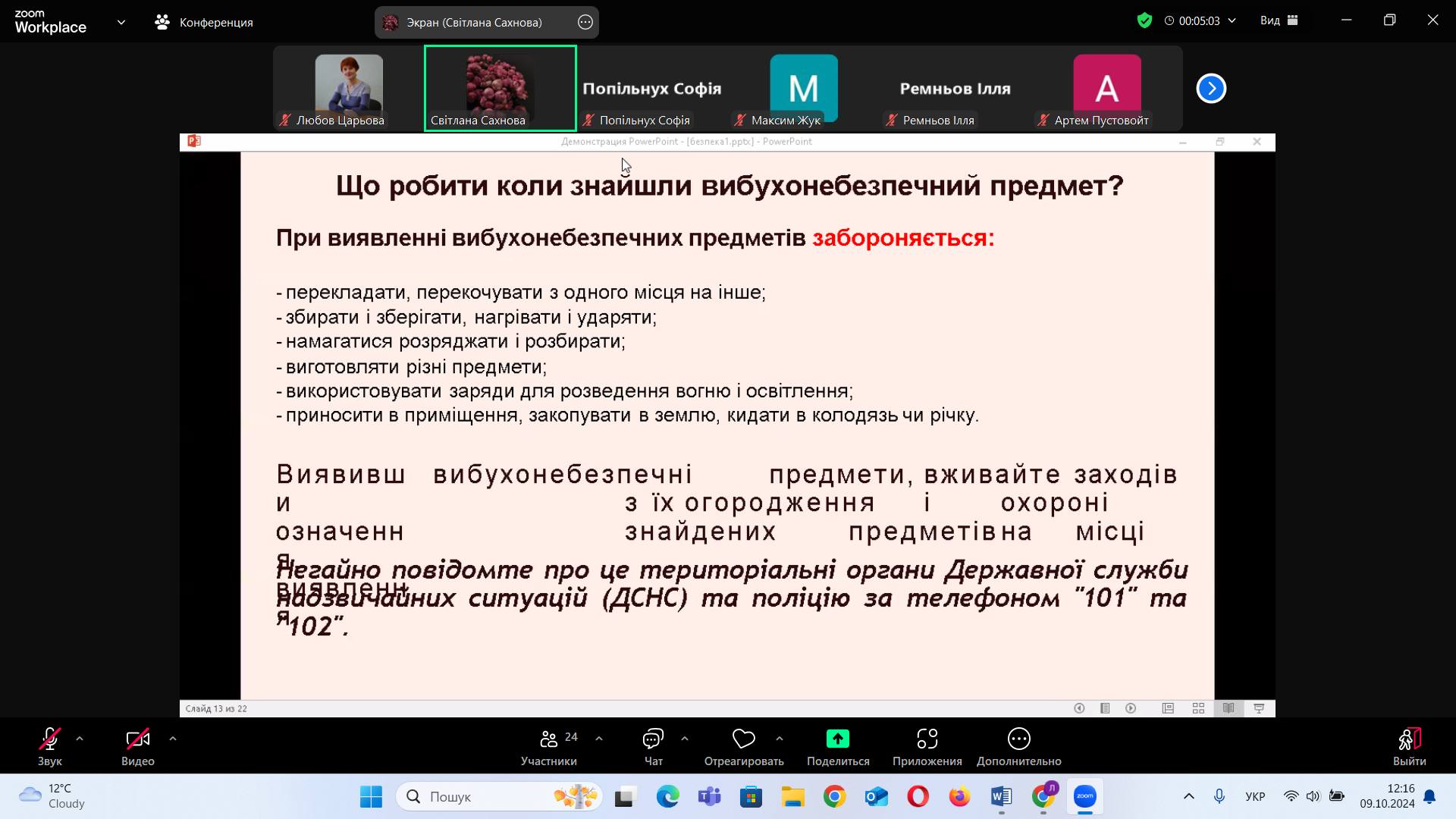The height and width of the screenshot is (819, 1456).
Task: Click the Выйти leave meeting button
Action: pos(1409,746)
